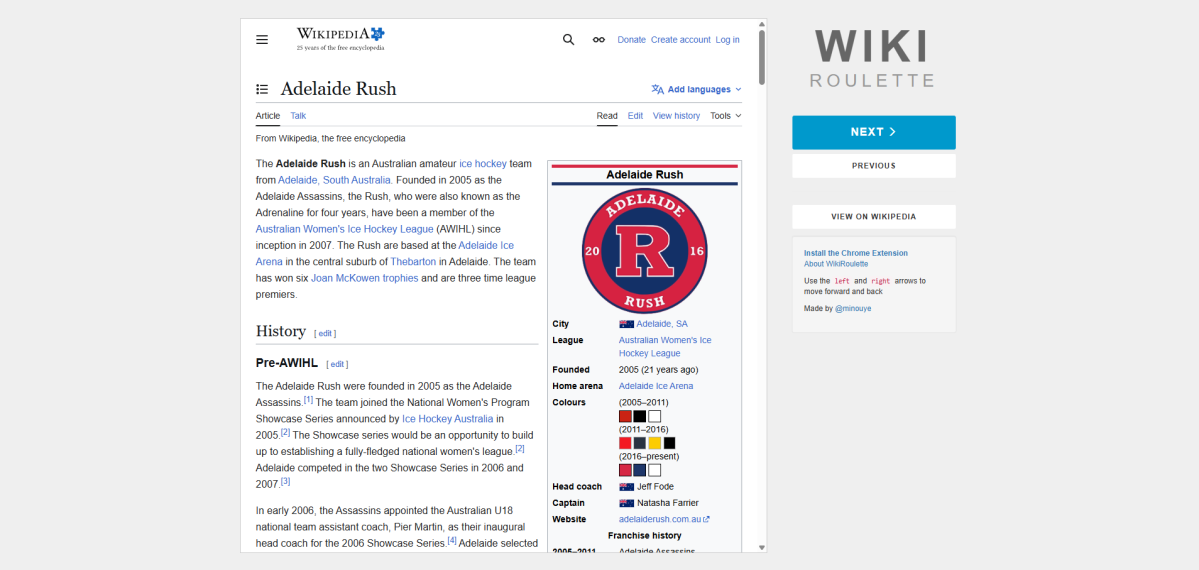The height and width of the screenshot is (570, 1199).
Task: Open the @minouye author link
Action: tap(853, 308)
